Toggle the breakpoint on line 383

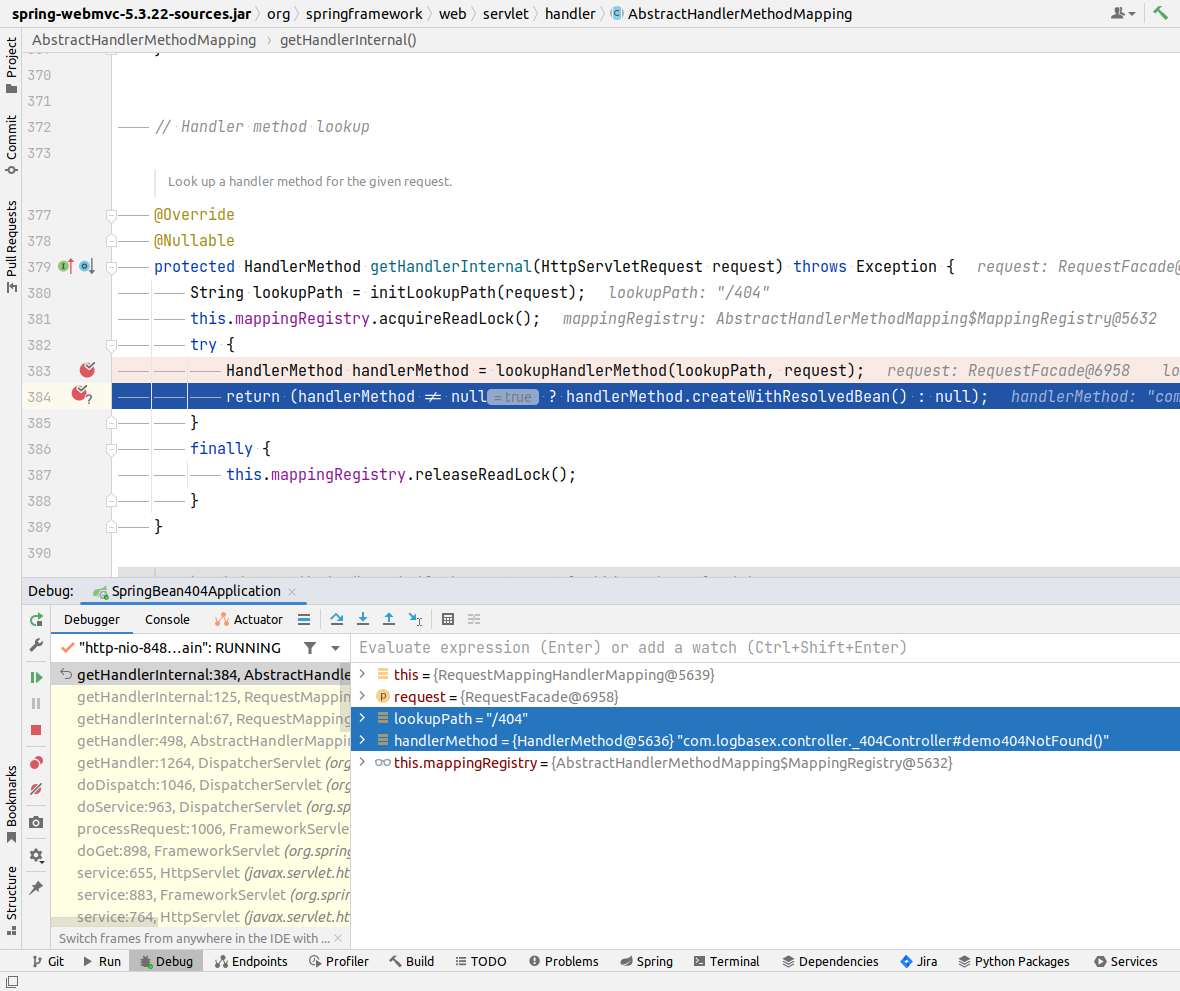pyautogui.click(x=87, y=370)
